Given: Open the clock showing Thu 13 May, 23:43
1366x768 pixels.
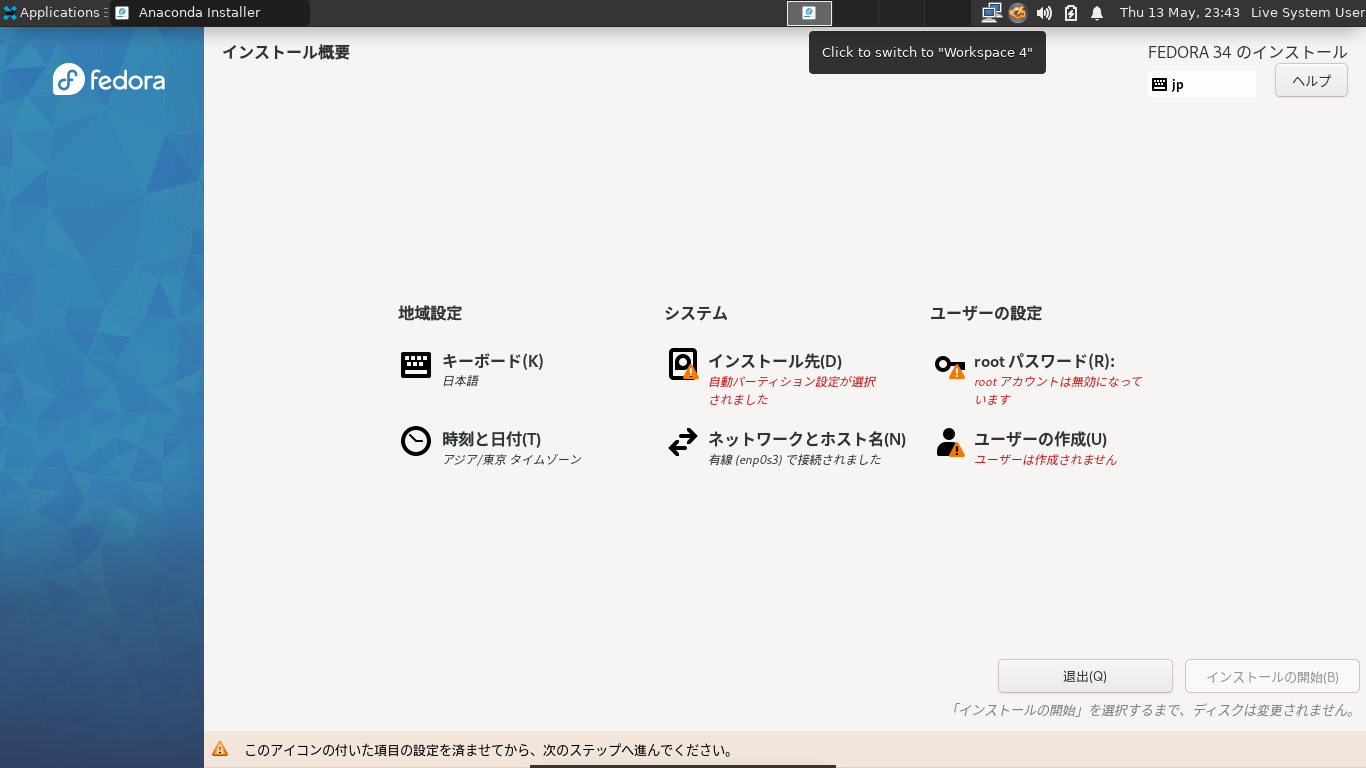Looking at the screenshot, I should tap(1180, 13).
